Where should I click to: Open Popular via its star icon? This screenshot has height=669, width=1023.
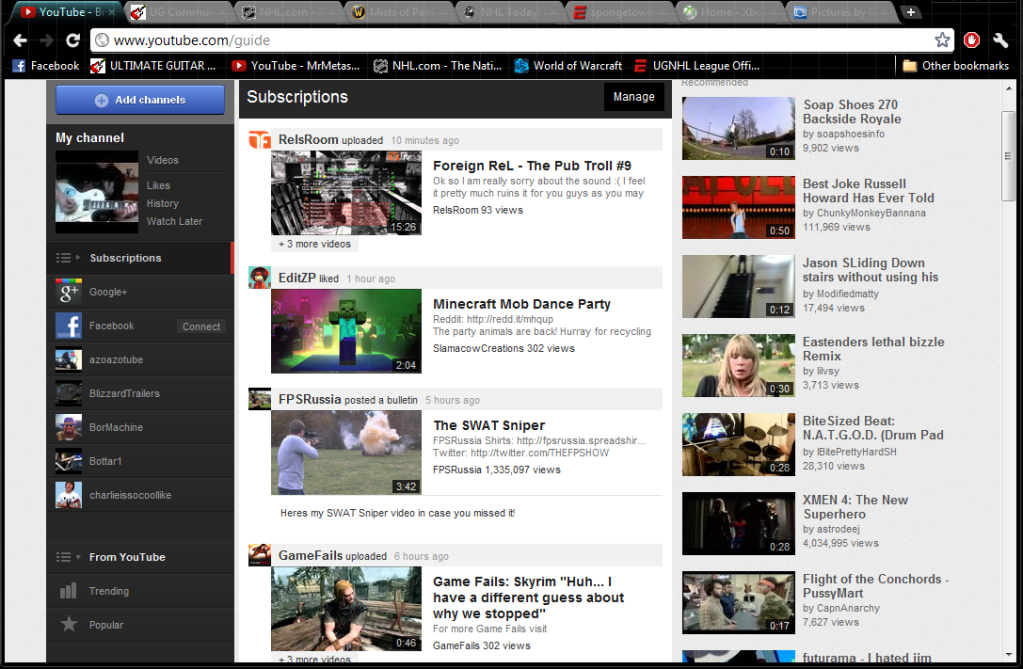click(68, 625)
